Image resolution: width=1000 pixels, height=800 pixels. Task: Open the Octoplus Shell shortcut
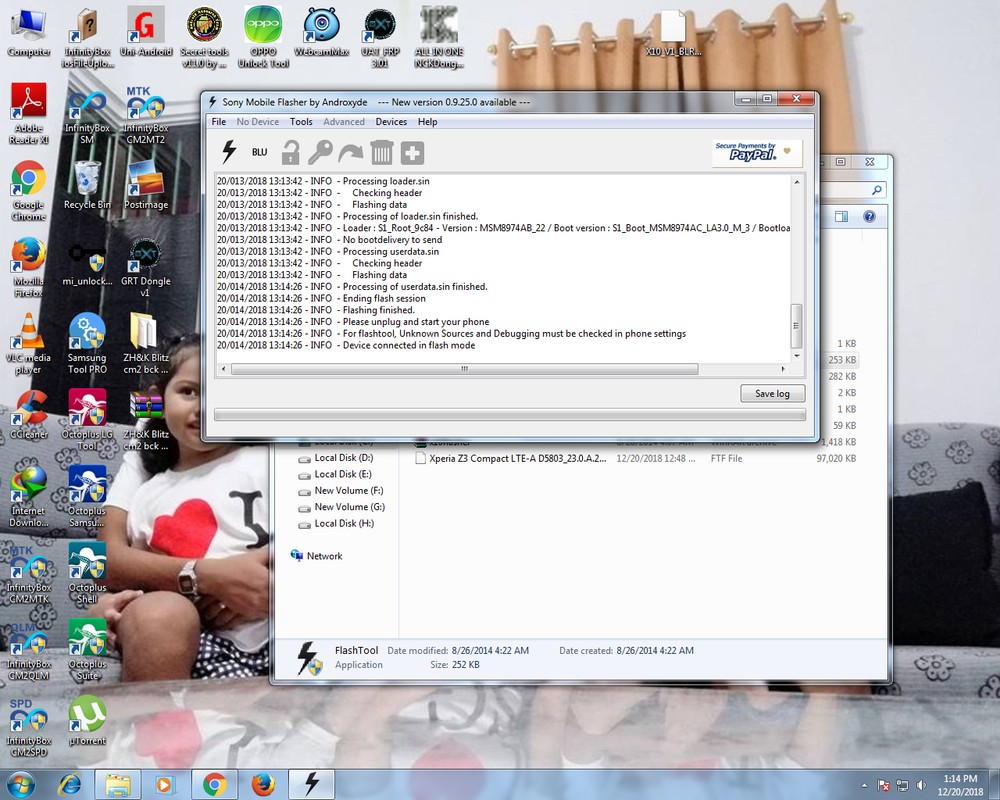point(87,574)
